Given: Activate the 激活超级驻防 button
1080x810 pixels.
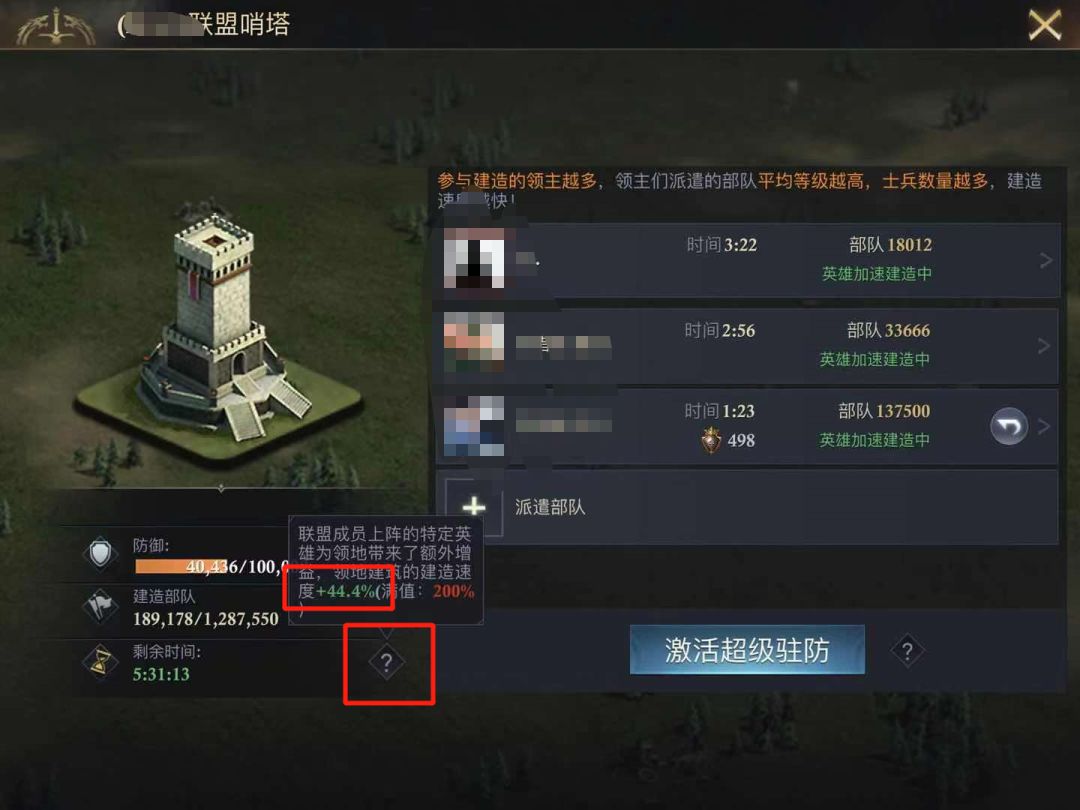Looking at the screenshot, I should [x=747, y=650].
